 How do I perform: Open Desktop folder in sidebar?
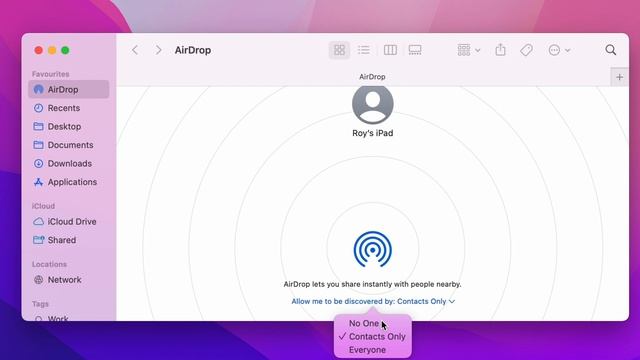(69, 127)
